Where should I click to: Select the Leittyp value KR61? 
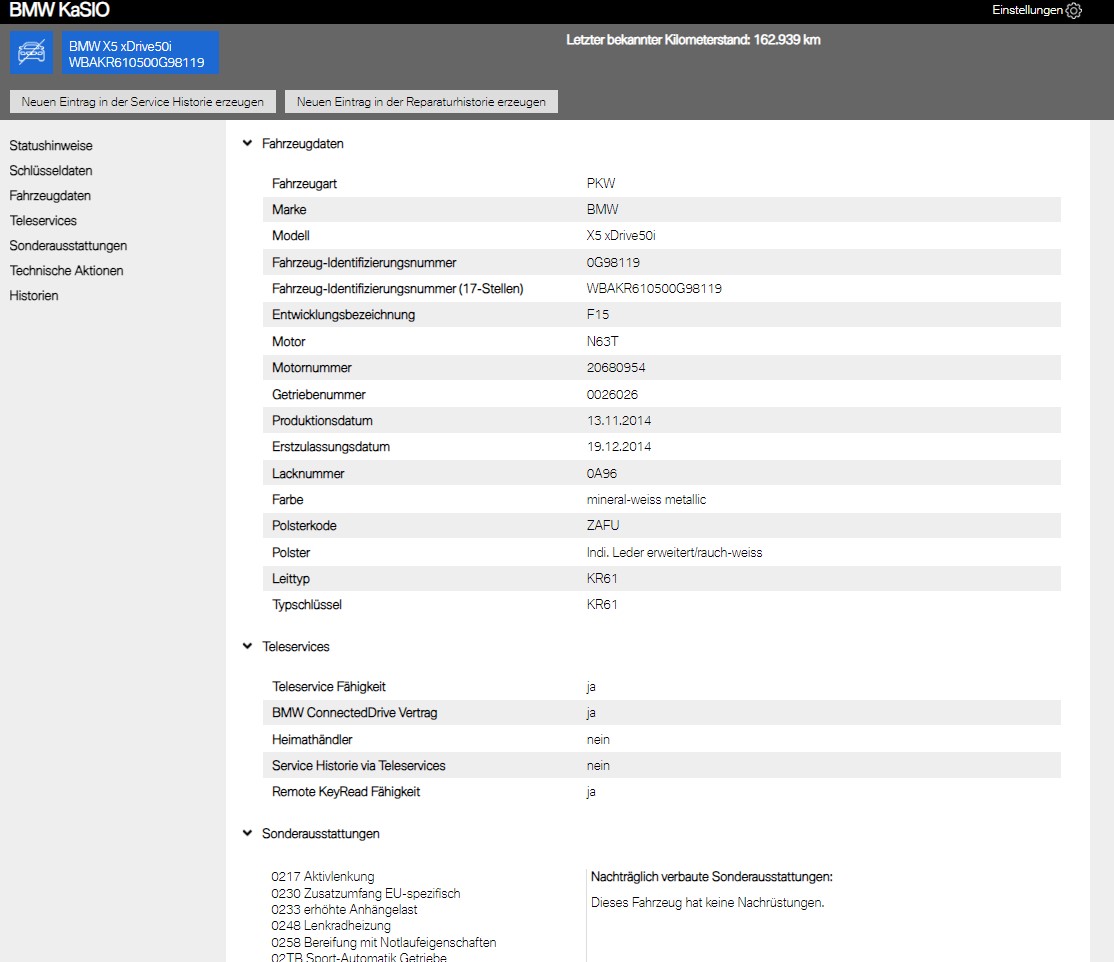coord(602,578)
